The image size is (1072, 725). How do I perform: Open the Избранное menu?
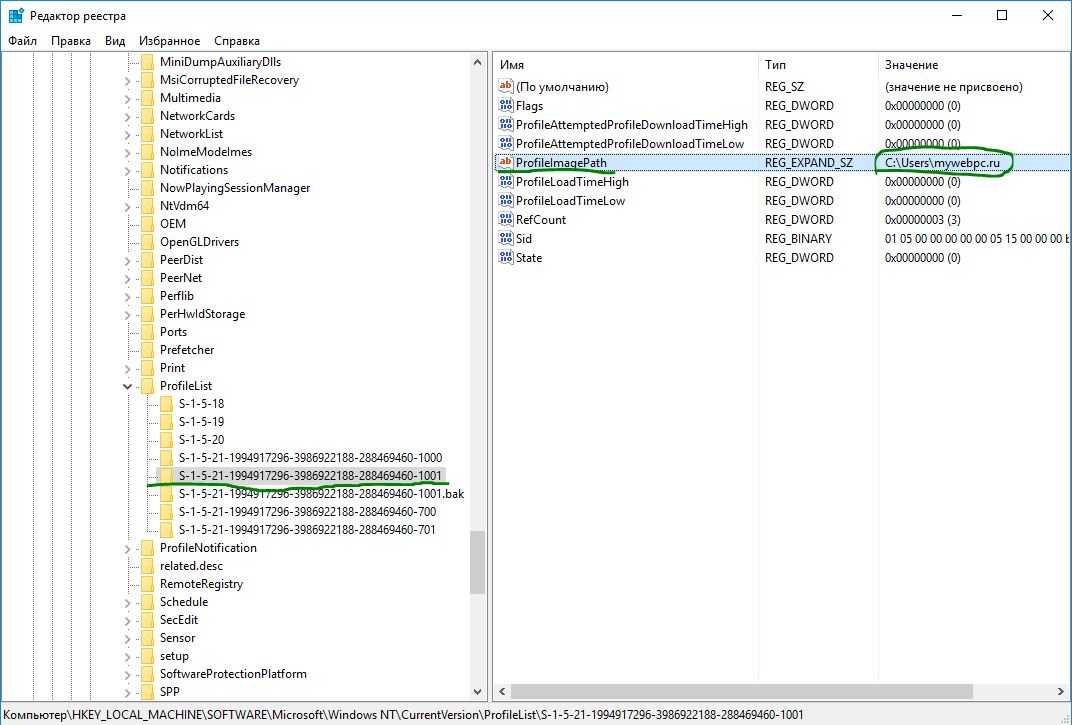pos(170,41)
